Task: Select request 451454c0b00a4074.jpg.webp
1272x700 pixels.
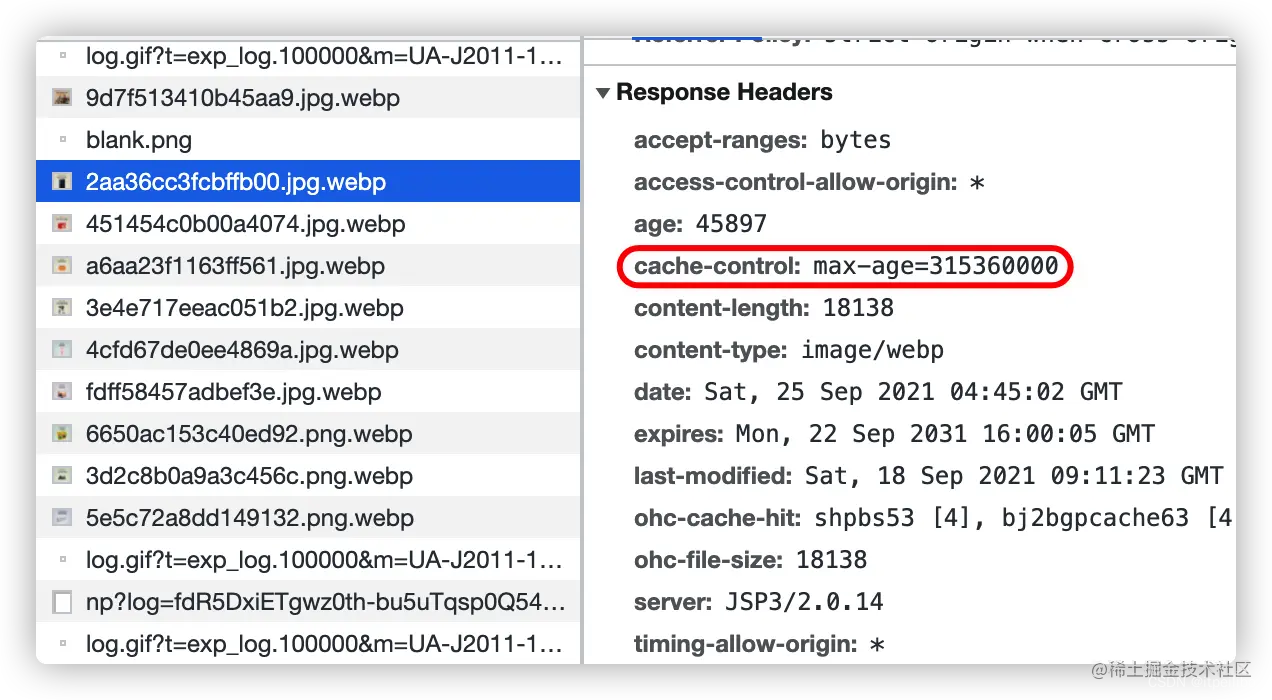Action: [308, 224]
